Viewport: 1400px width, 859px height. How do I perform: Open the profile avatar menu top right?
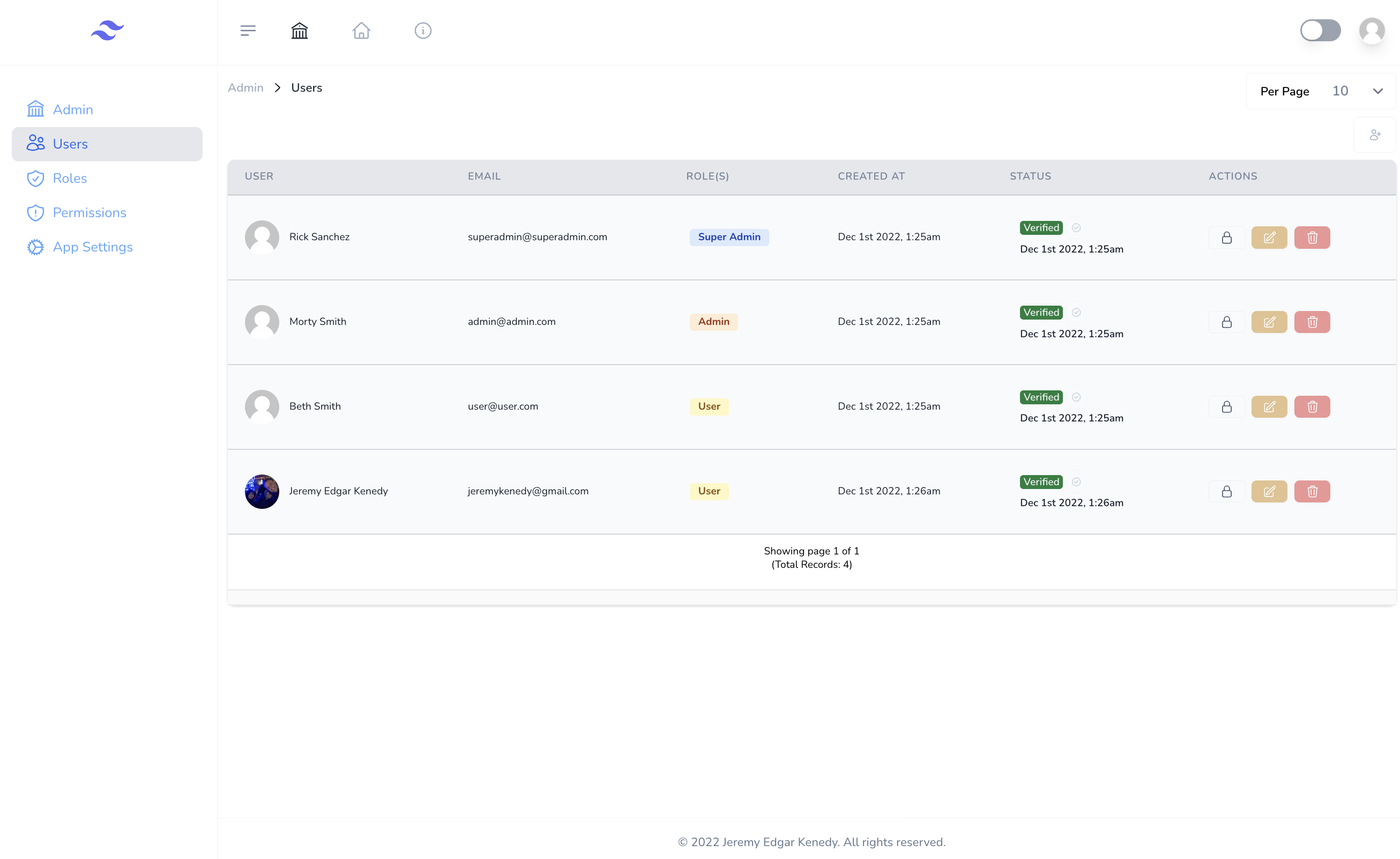(1372, 31)
